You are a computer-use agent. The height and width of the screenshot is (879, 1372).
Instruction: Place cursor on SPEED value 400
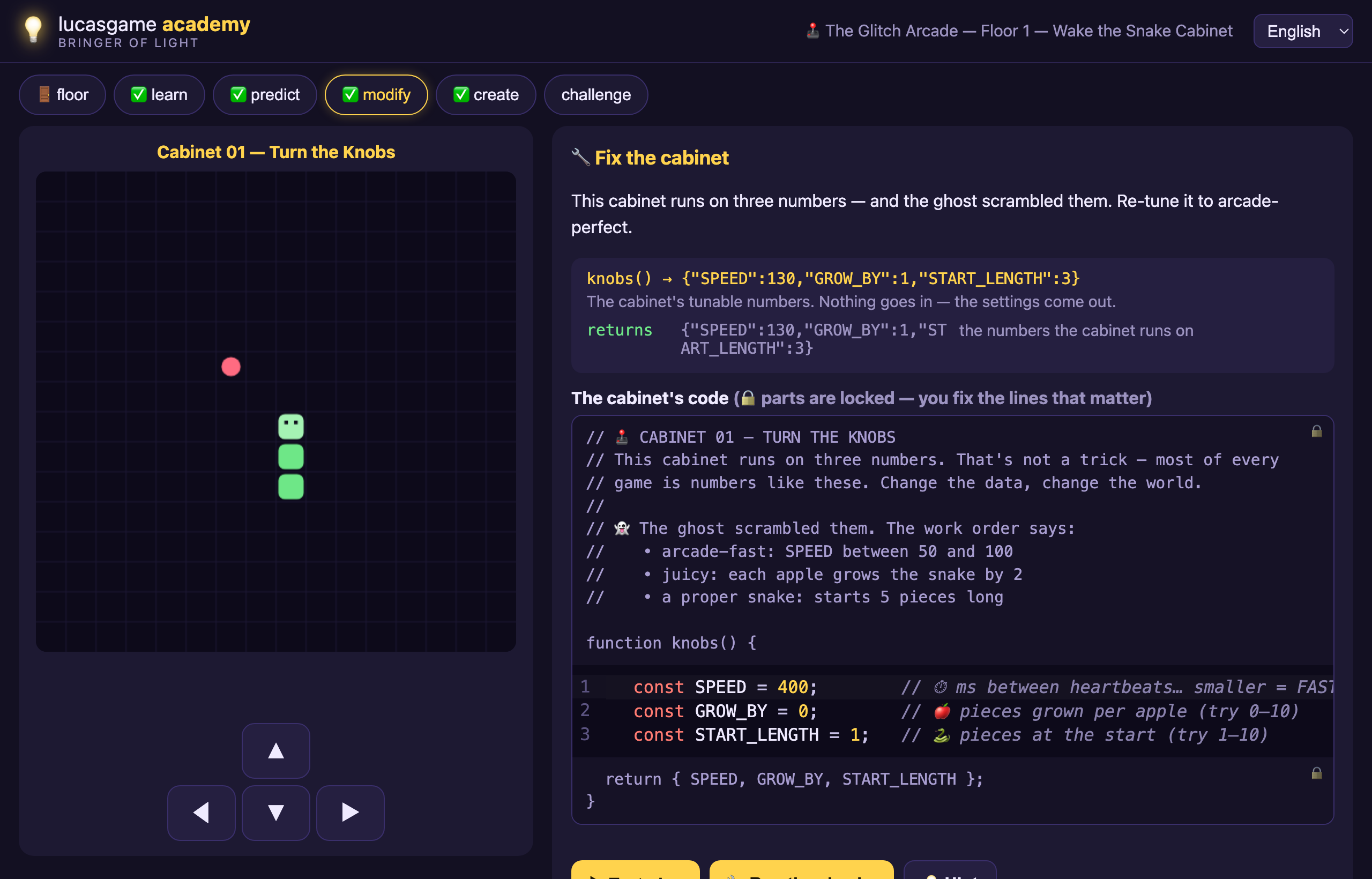point(792,687)
